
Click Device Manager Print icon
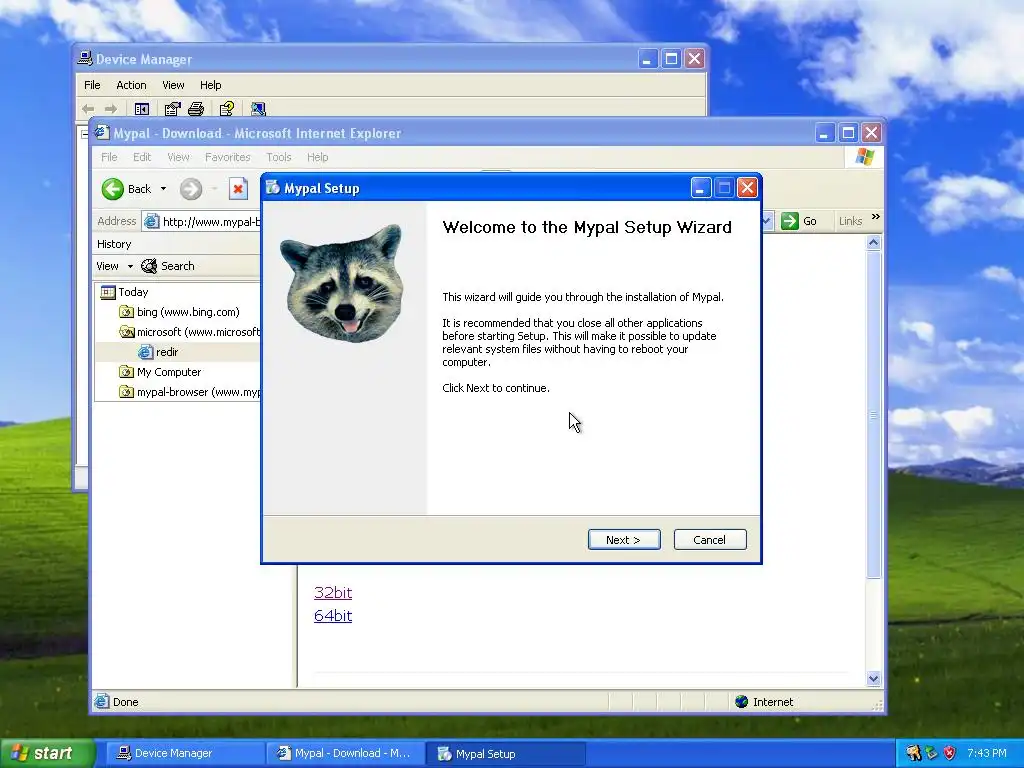[x=196, y=109]
